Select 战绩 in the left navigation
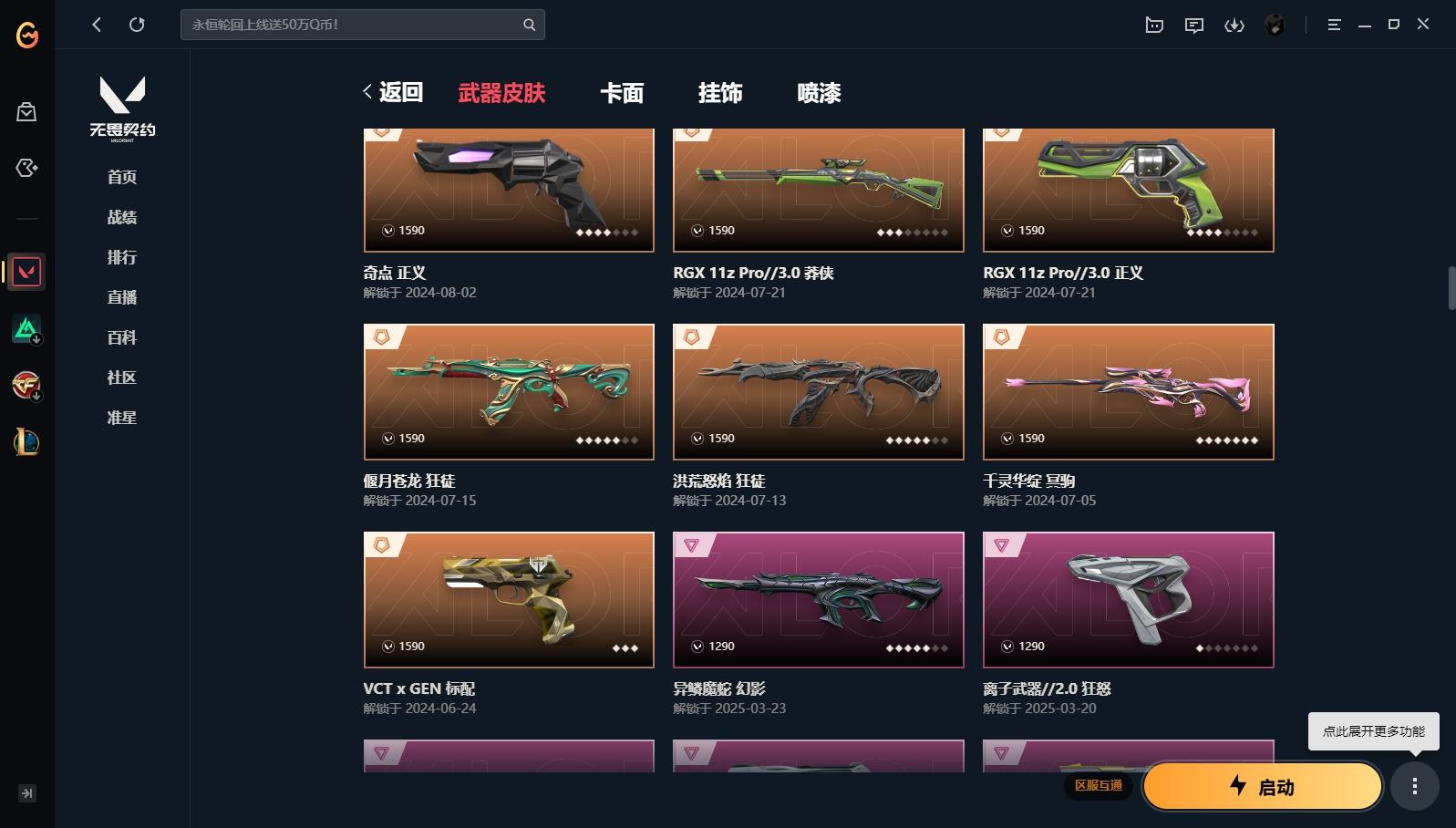This screenshot has width=1456, height=828. [122, 217]
